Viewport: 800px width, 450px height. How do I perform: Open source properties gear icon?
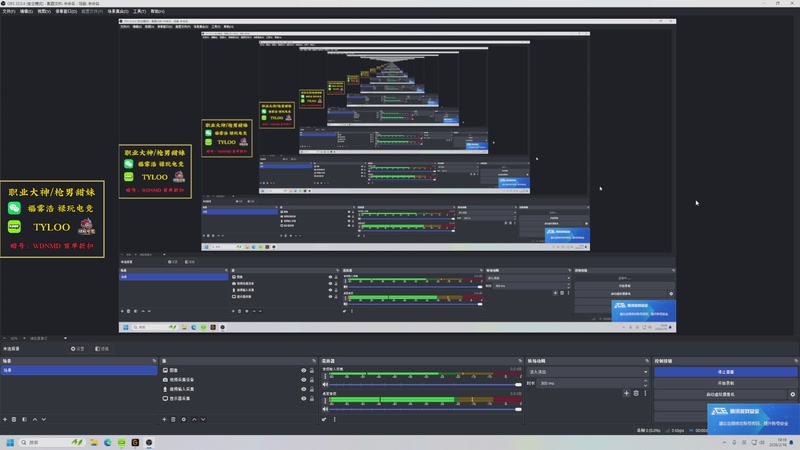click(184, 419)
